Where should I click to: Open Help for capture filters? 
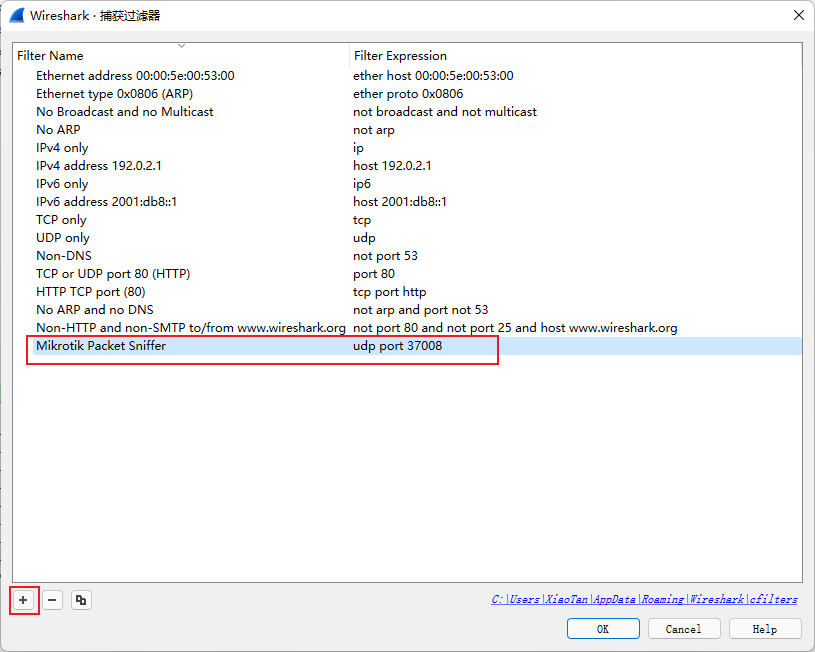pos(765,629)
